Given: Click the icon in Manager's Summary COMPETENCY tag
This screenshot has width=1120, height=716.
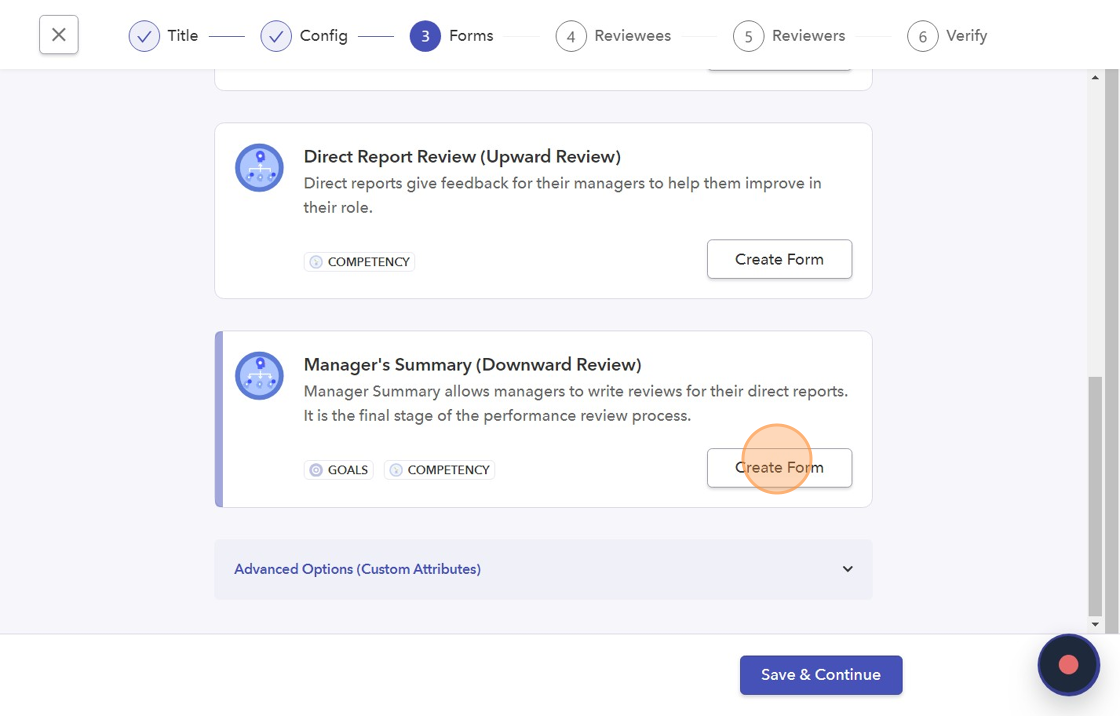Looking at the screenshot, I should 396,469.
